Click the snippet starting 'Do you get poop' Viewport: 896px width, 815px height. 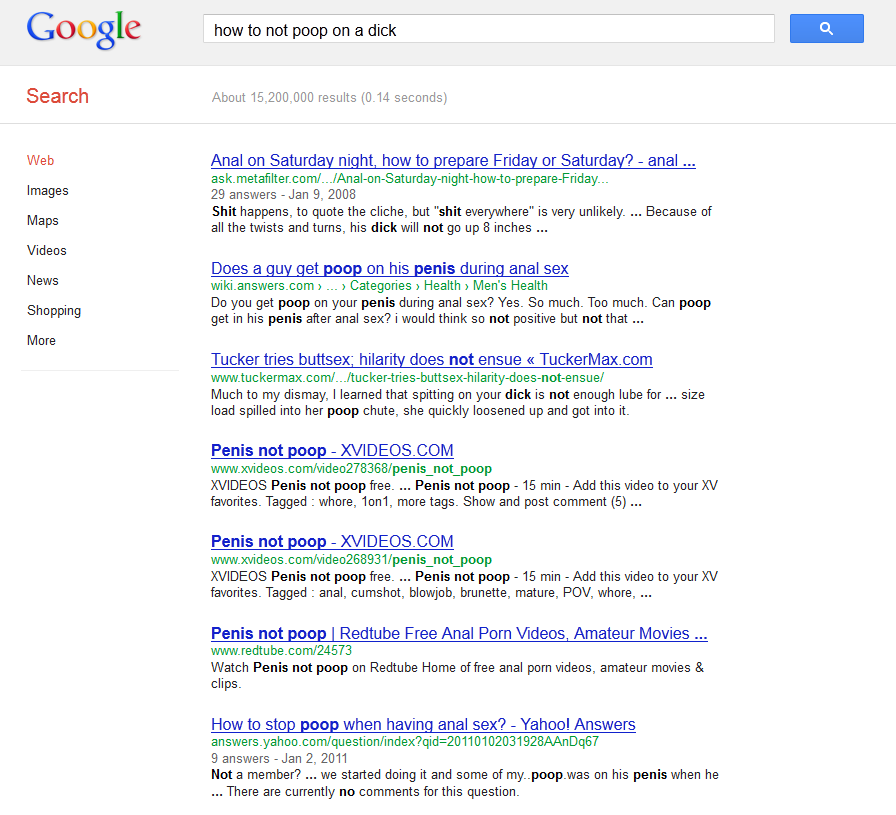[x=461, y=311]
